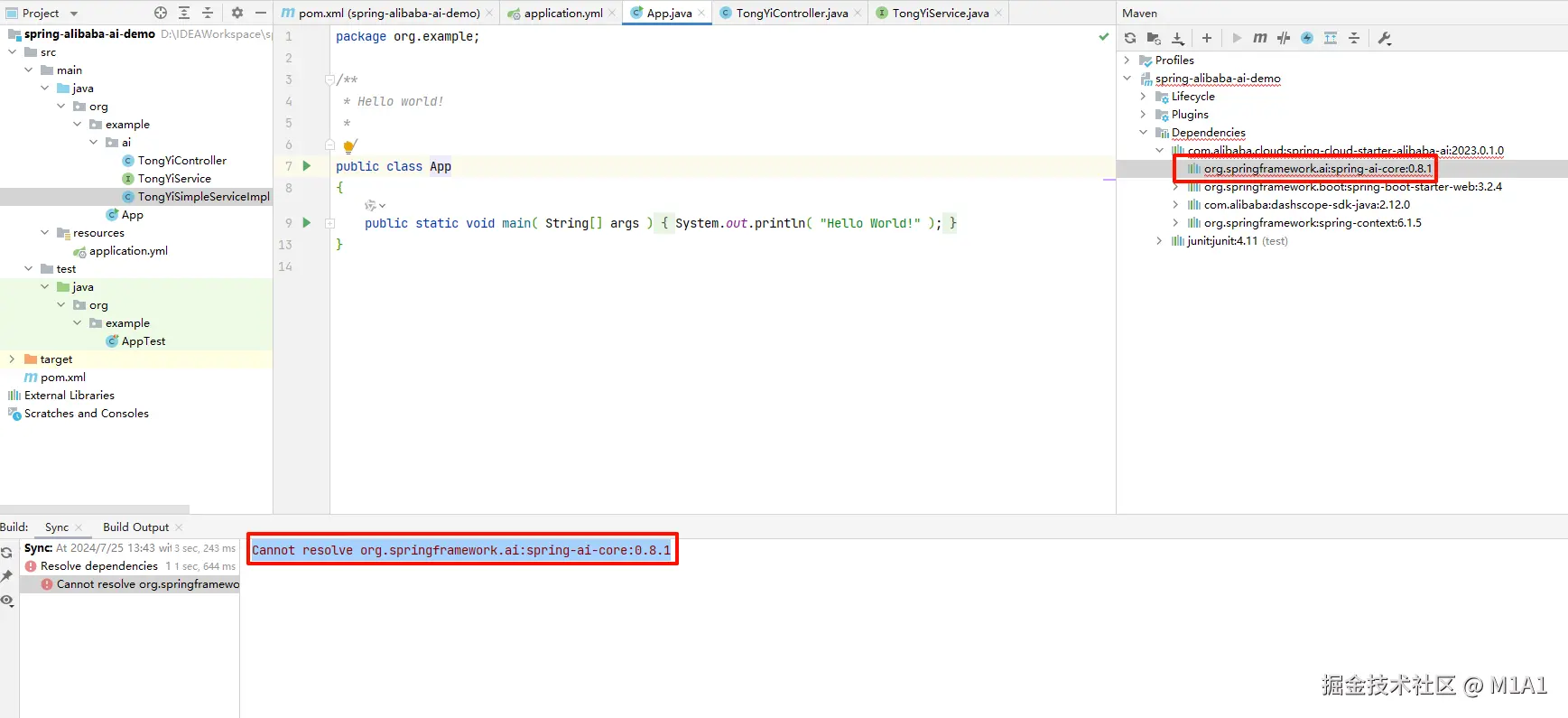Expand Lifecycle in Maven panel
This screenshot has height=718, width=1568.
(x=1143, y=97)
